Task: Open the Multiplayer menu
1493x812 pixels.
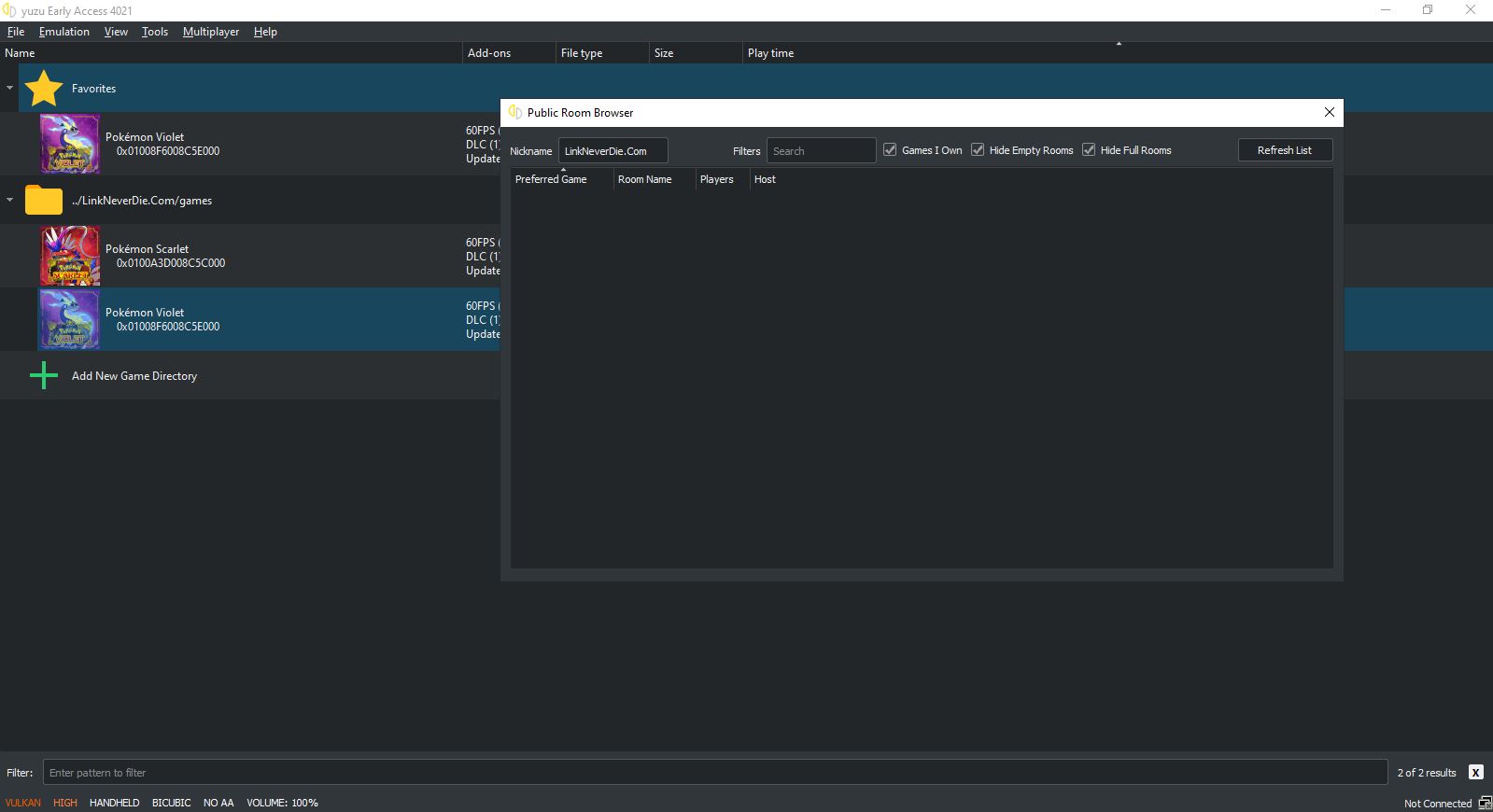Action: tap(211, 32)
